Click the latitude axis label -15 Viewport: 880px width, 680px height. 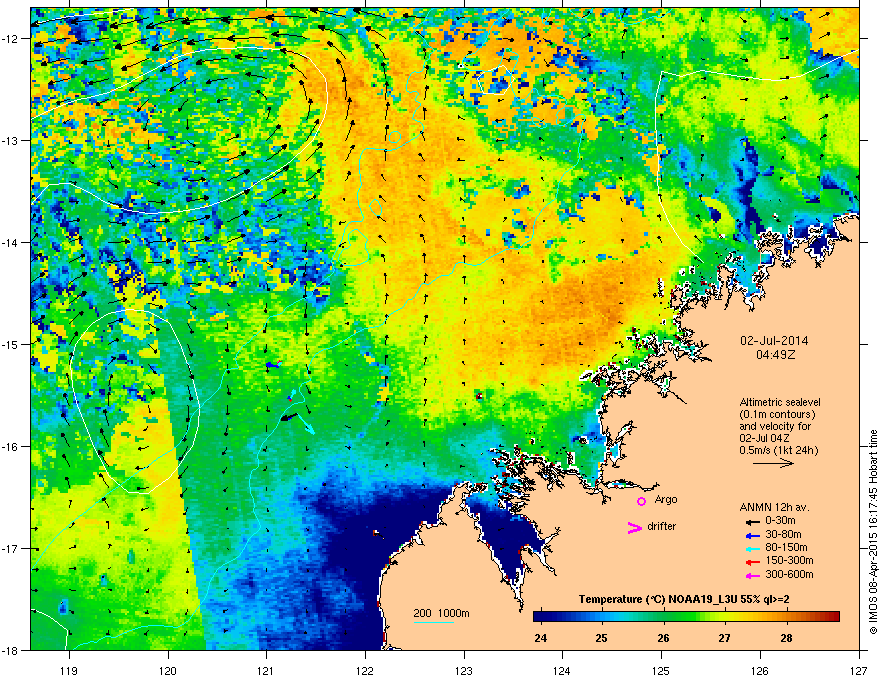tap(10, 344)
